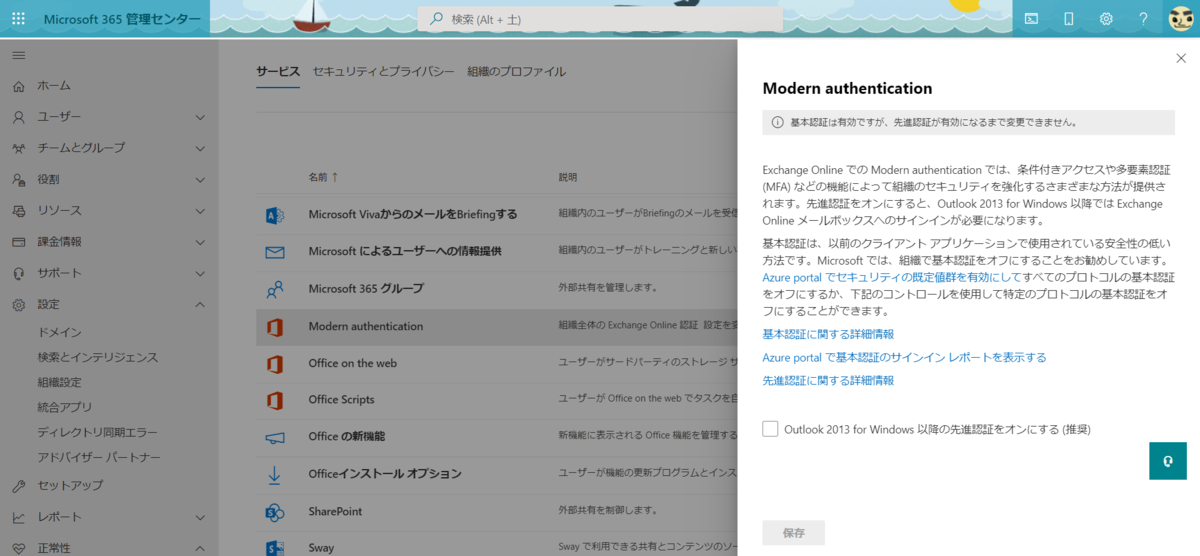Screen dimensions: 1200x556
Task: Enable Outlook 2013 先進認証 checkbox
Action: point(770,429)
